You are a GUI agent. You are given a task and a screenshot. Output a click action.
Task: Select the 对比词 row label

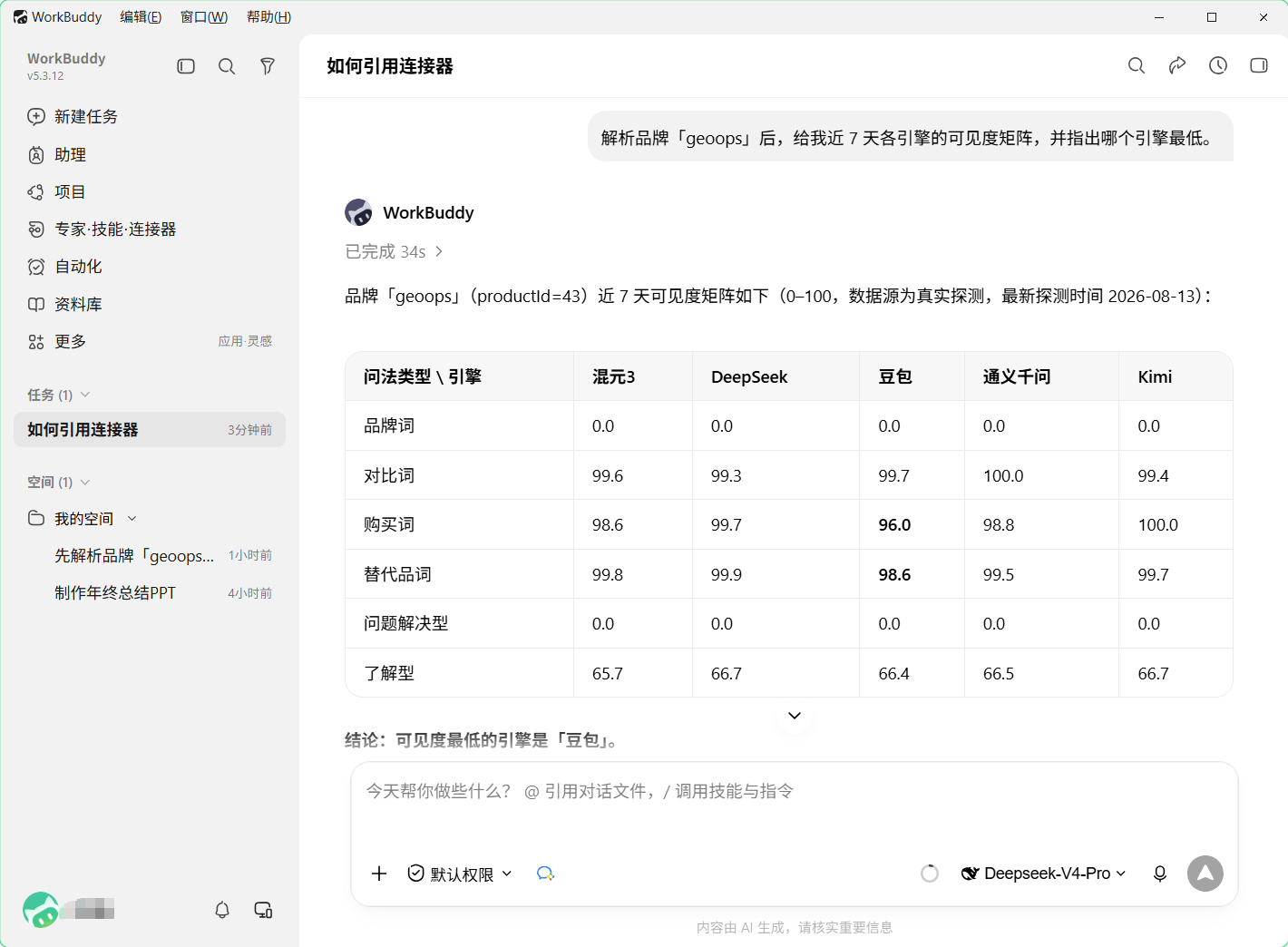point(389,475)
